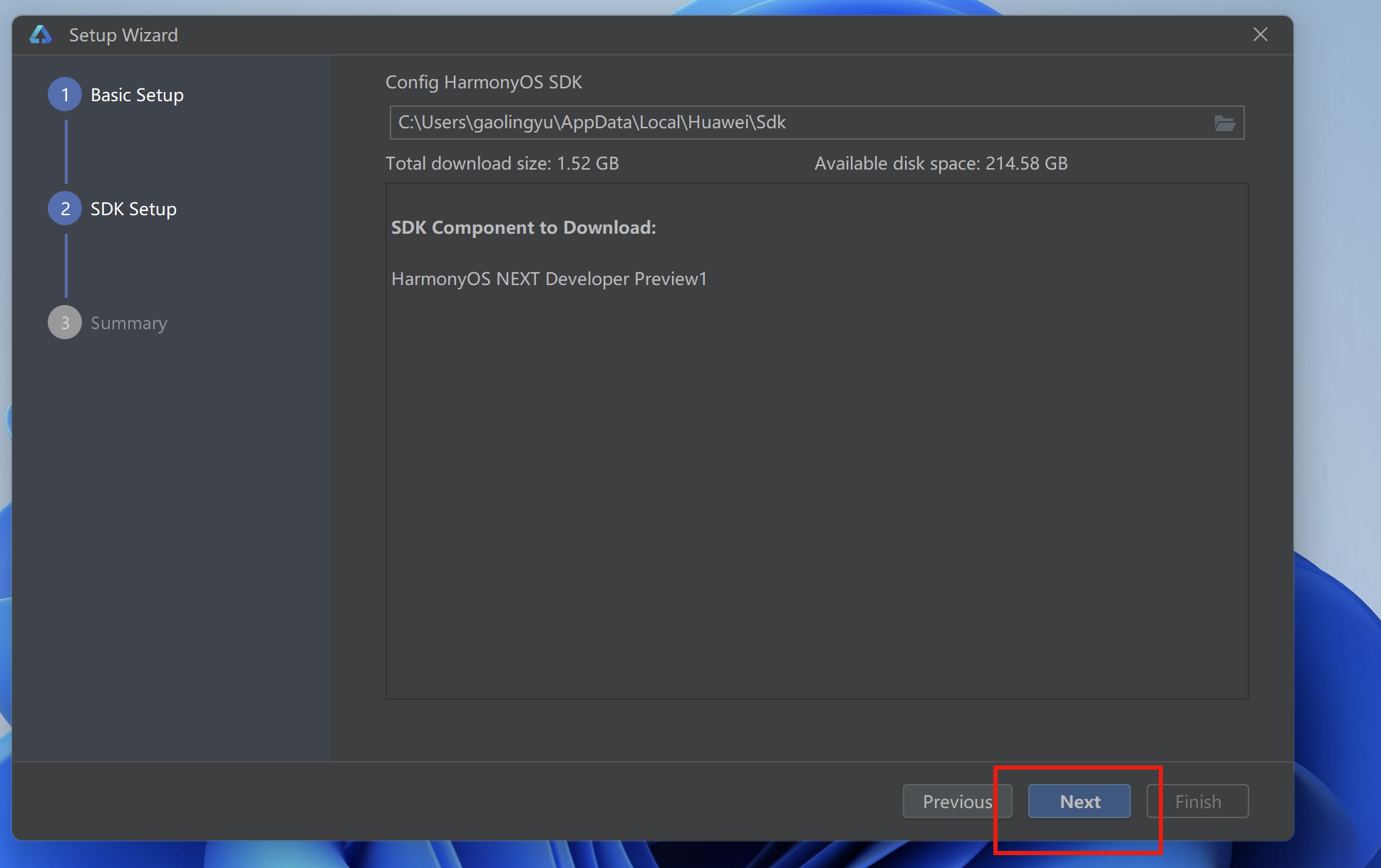Click the DevEco Studio logo icon
Screen dimensions: 1381x868
[x=41, y=35]
